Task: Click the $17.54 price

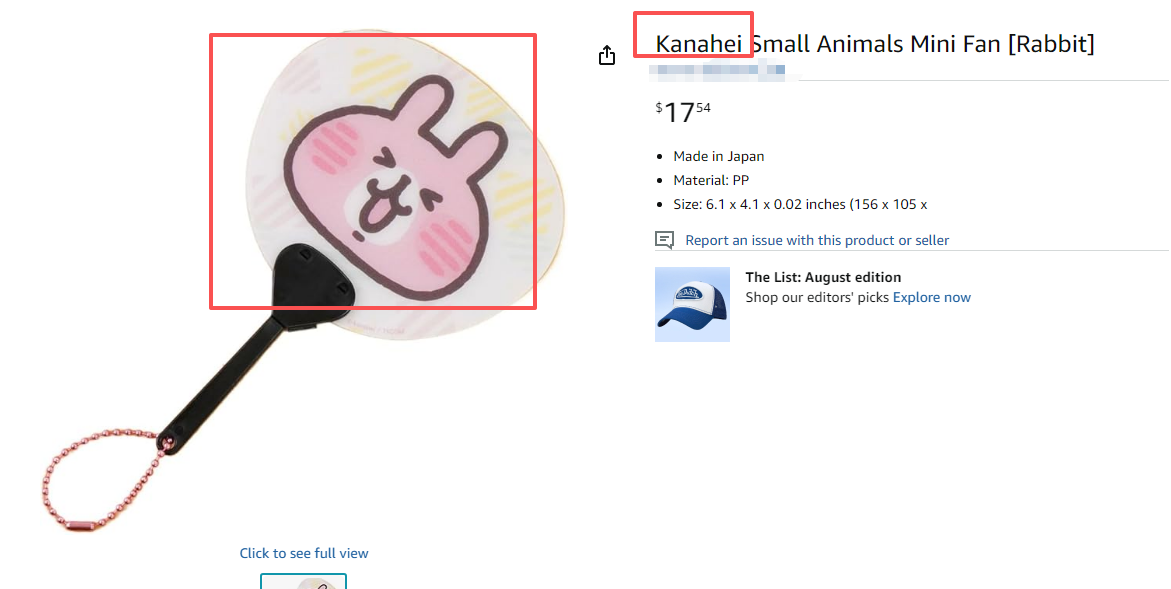Action: [683, 113]
